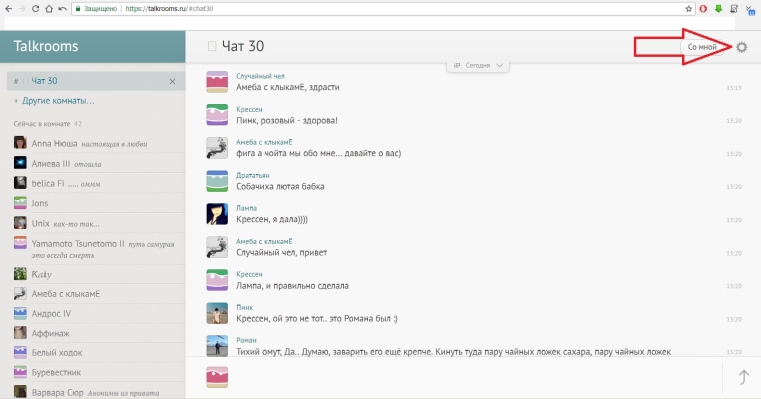Open Anna Нюша's avatar in the user list
The height and width of the screenshot is (399, 761).
20,143
